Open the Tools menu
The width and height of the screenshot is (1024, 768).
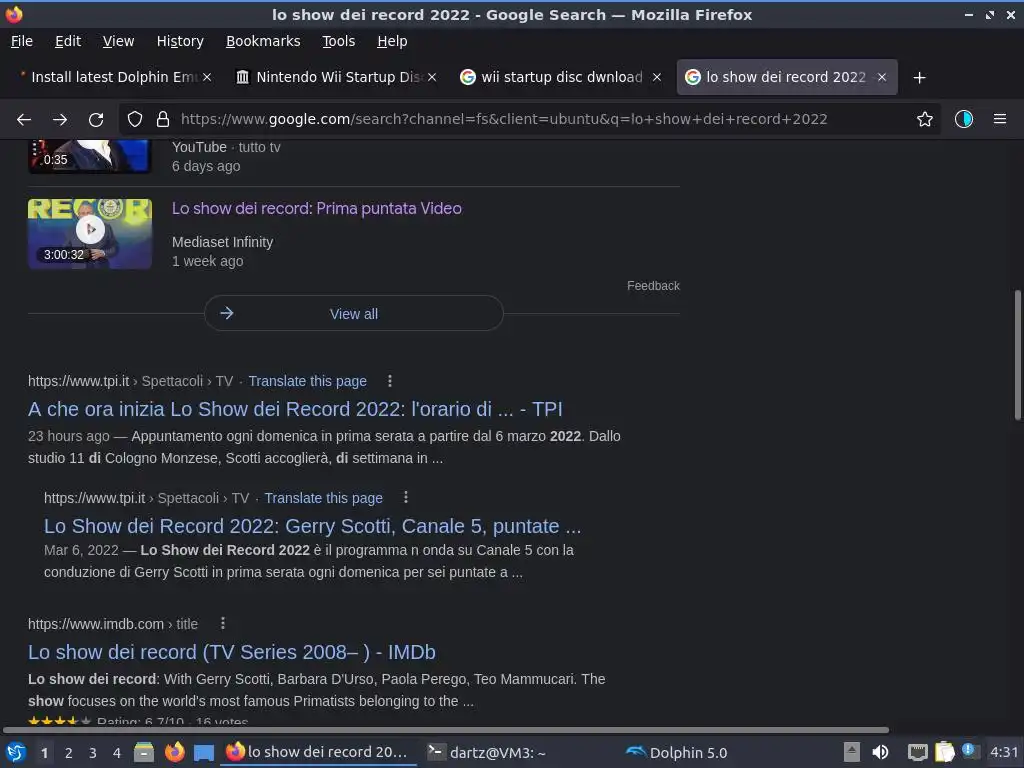click(x=338, y=41)
